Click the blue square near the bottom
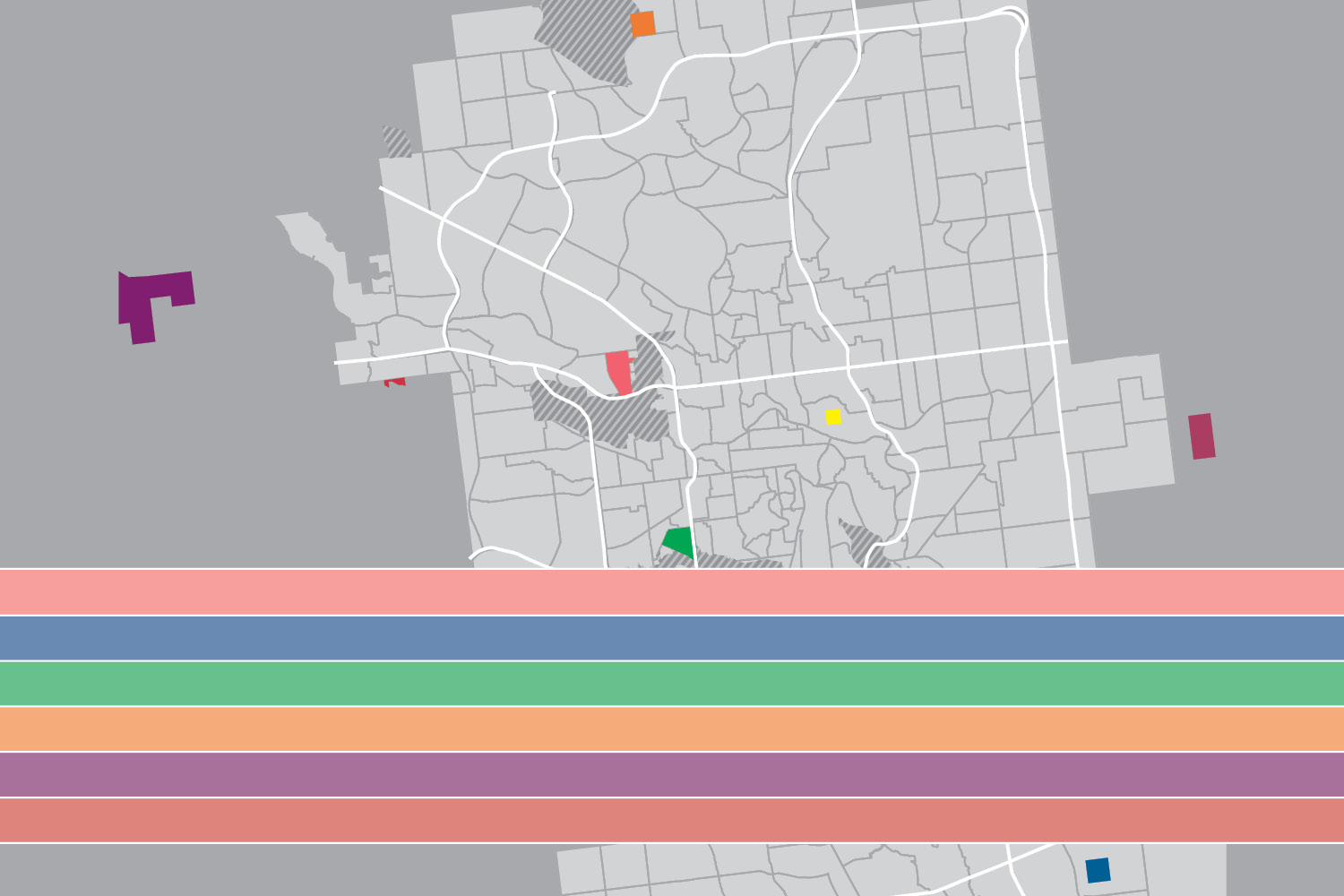 pos(1098,870)
